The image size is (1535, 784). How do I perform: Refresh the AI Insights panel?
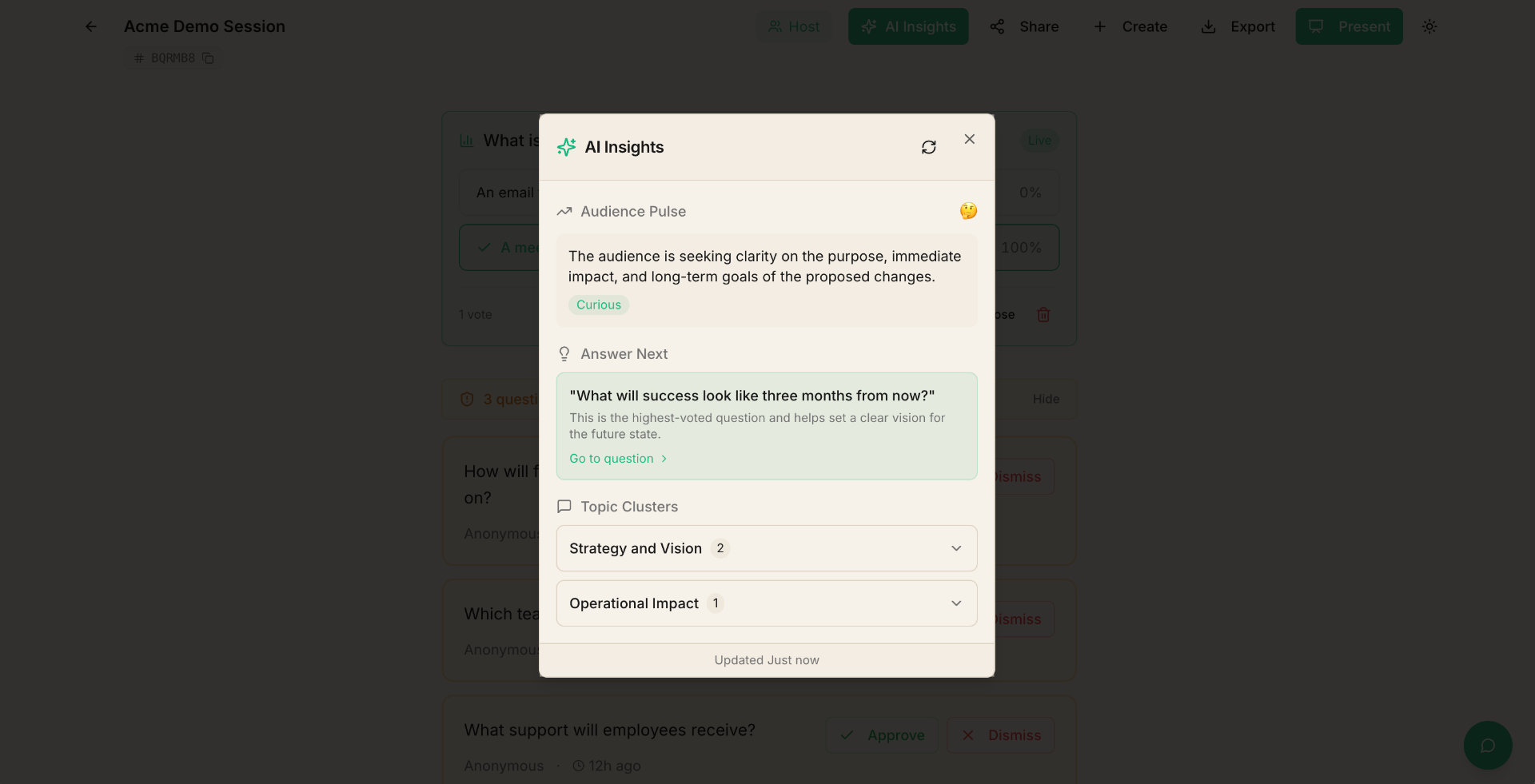point(928,147)
